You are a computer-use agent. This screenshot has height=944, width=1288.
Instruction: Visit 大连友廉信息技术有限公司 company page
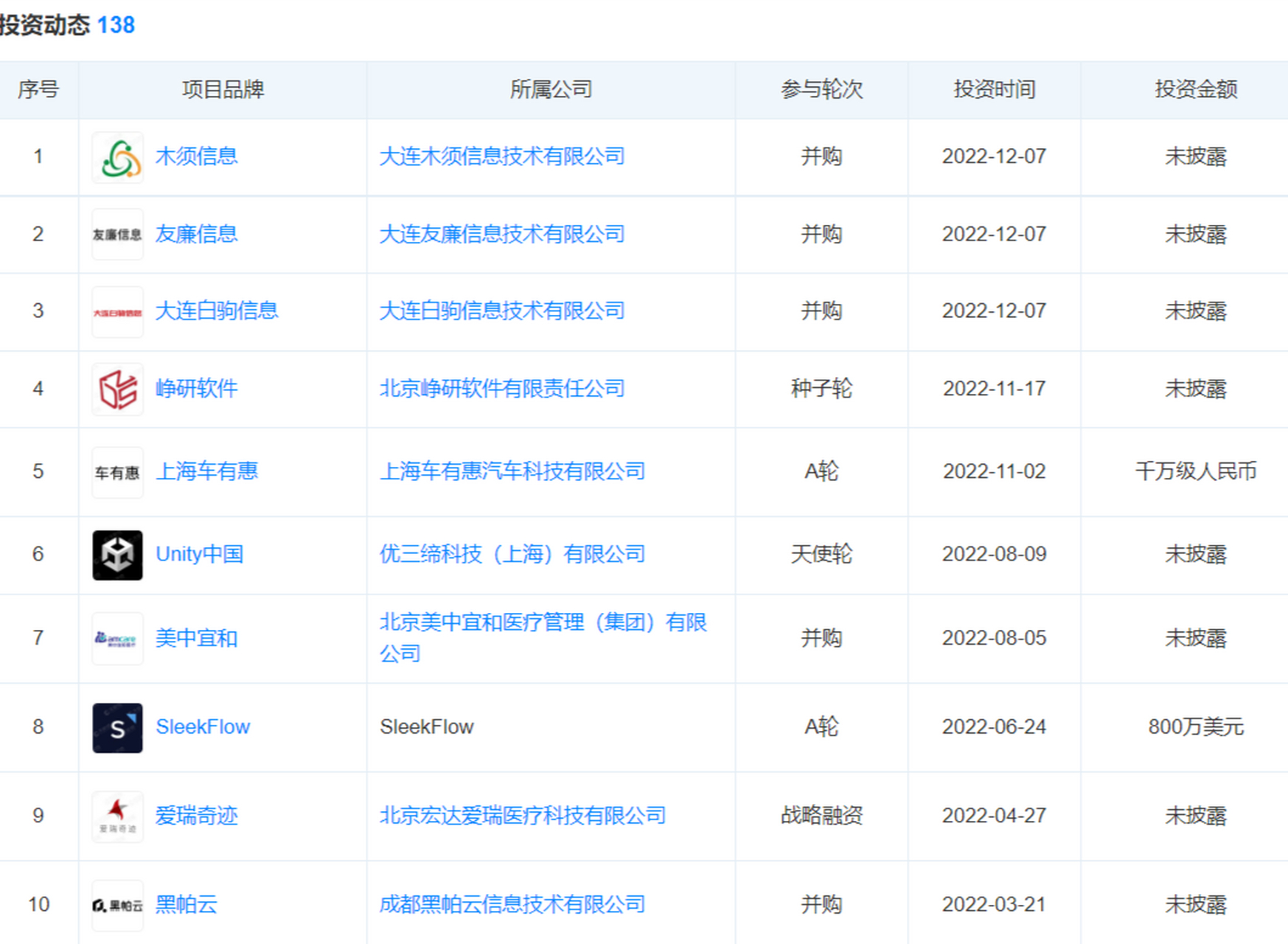pyautogui.click(x=502, y=234)
